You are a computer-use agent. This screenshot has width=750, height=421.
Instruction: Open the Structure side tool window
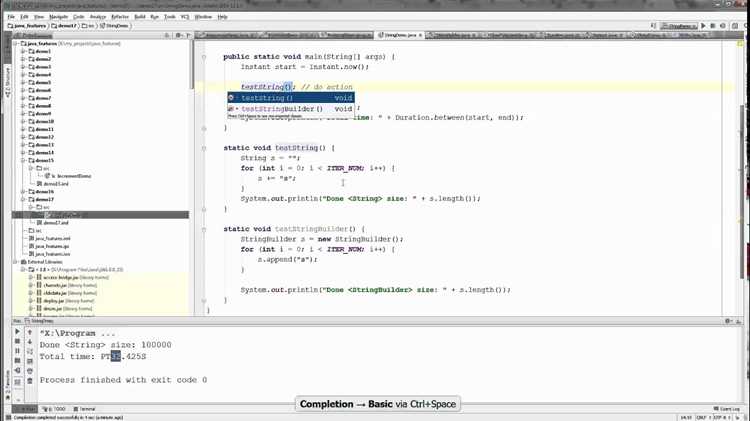7,82
